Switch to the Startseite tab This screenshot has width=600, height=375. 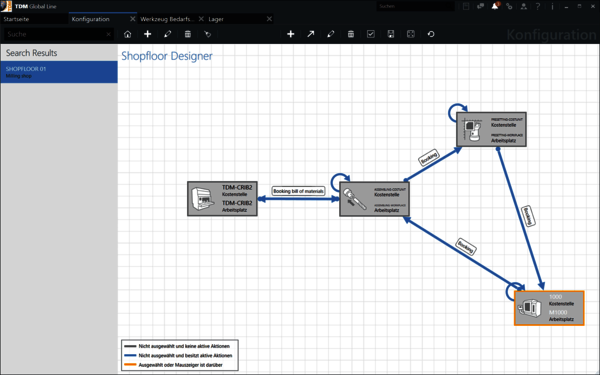tap(16, 19)
